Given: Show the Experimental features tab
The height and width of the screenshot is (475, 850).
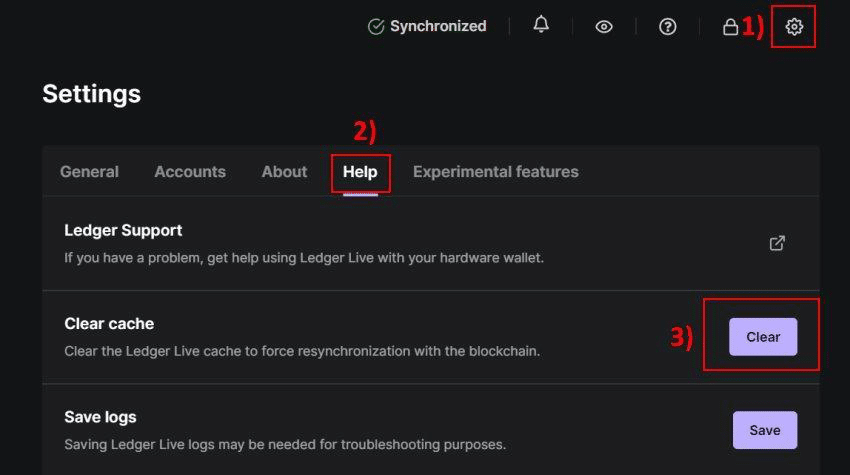Looking at the screenshot, I should [495, 172].
